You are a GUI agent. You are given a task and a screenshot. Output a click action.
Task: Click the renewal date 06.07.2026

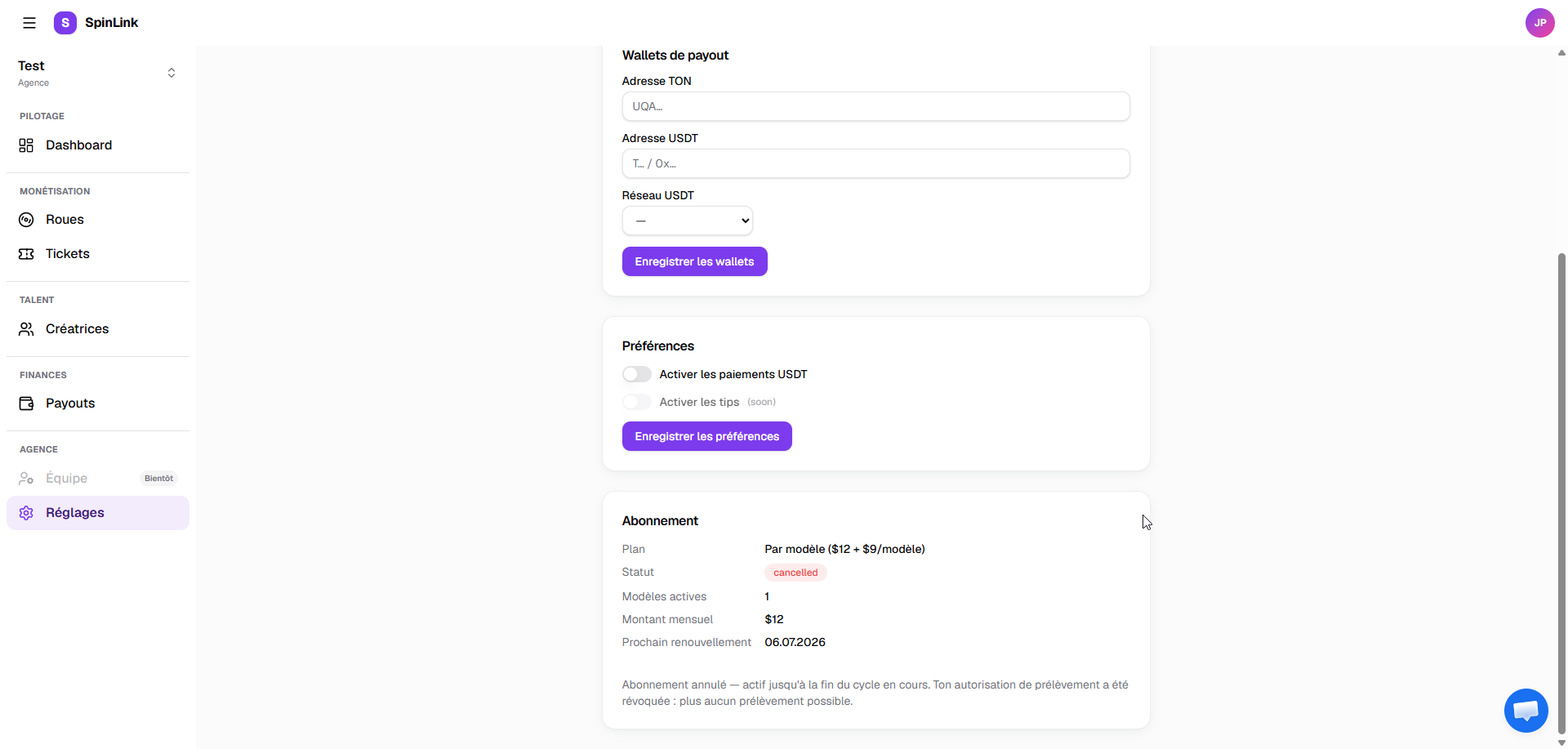tap(795, 642)
